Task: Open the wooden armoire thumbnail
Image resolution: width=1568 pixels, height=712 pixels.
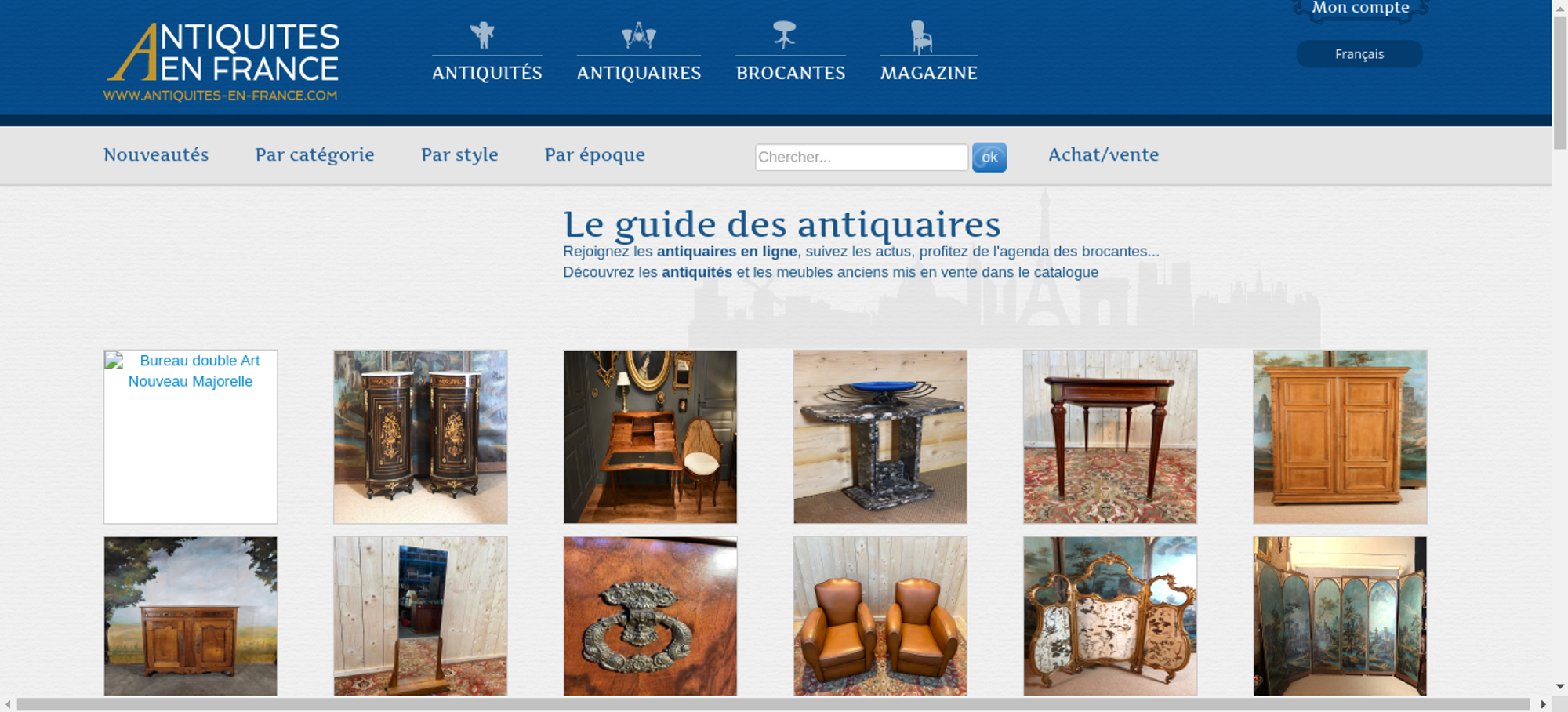Action: (x=1340, y=437)
